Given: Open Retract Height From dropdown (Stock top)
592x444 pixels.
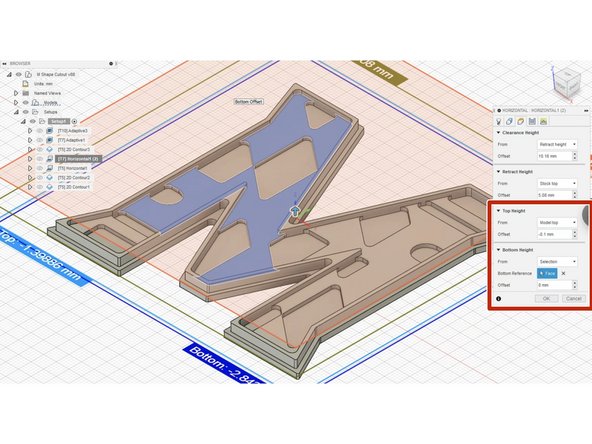Looking at the screenshot, I should (557, 183).
